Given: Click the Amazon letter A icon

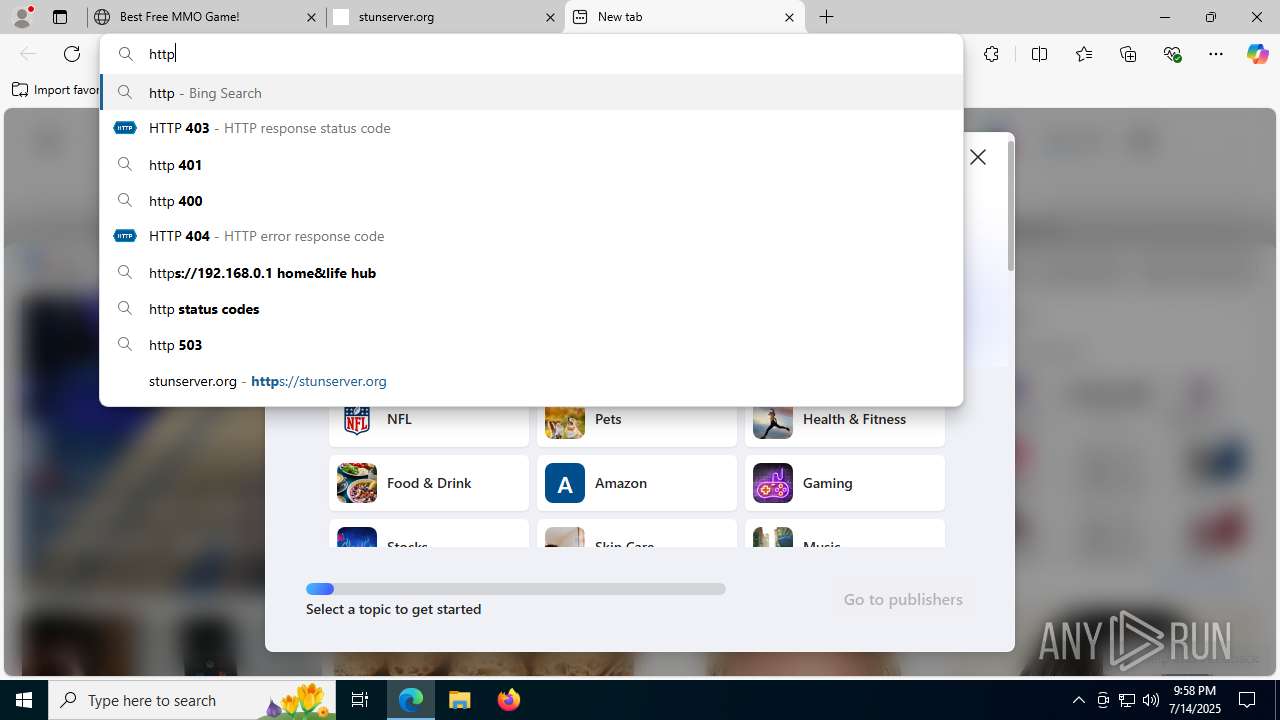Looking at the screenshot, I should point(565,483).
